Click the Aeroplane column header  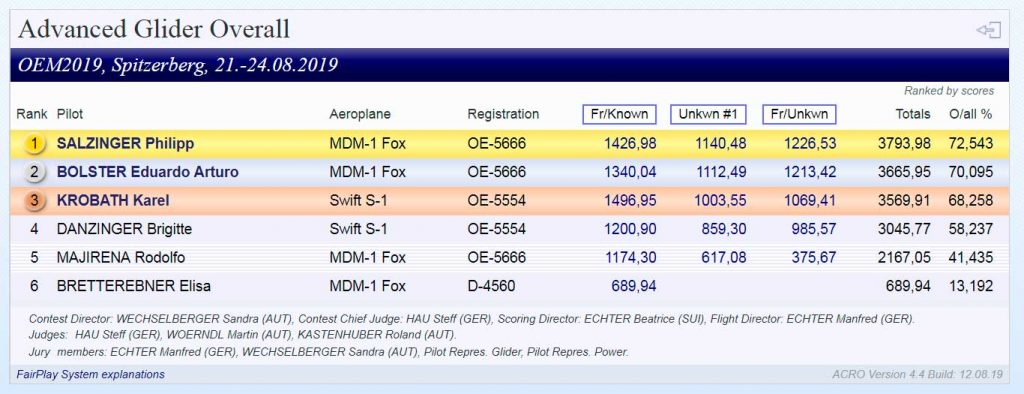click(360, 114)
